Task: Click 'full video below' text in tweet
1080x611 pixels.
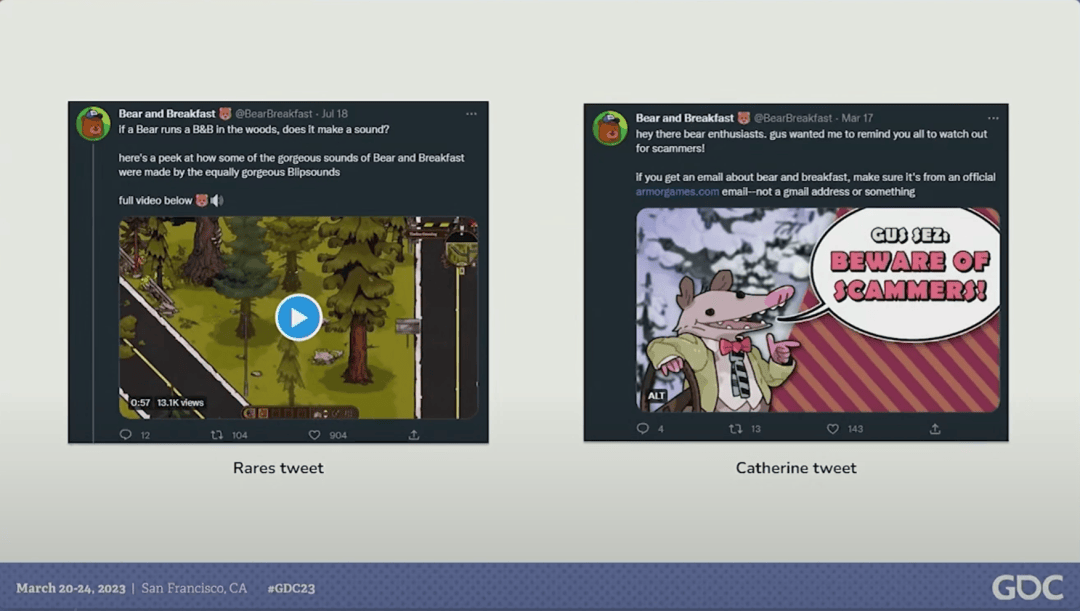Action: (x=155, y=200)
